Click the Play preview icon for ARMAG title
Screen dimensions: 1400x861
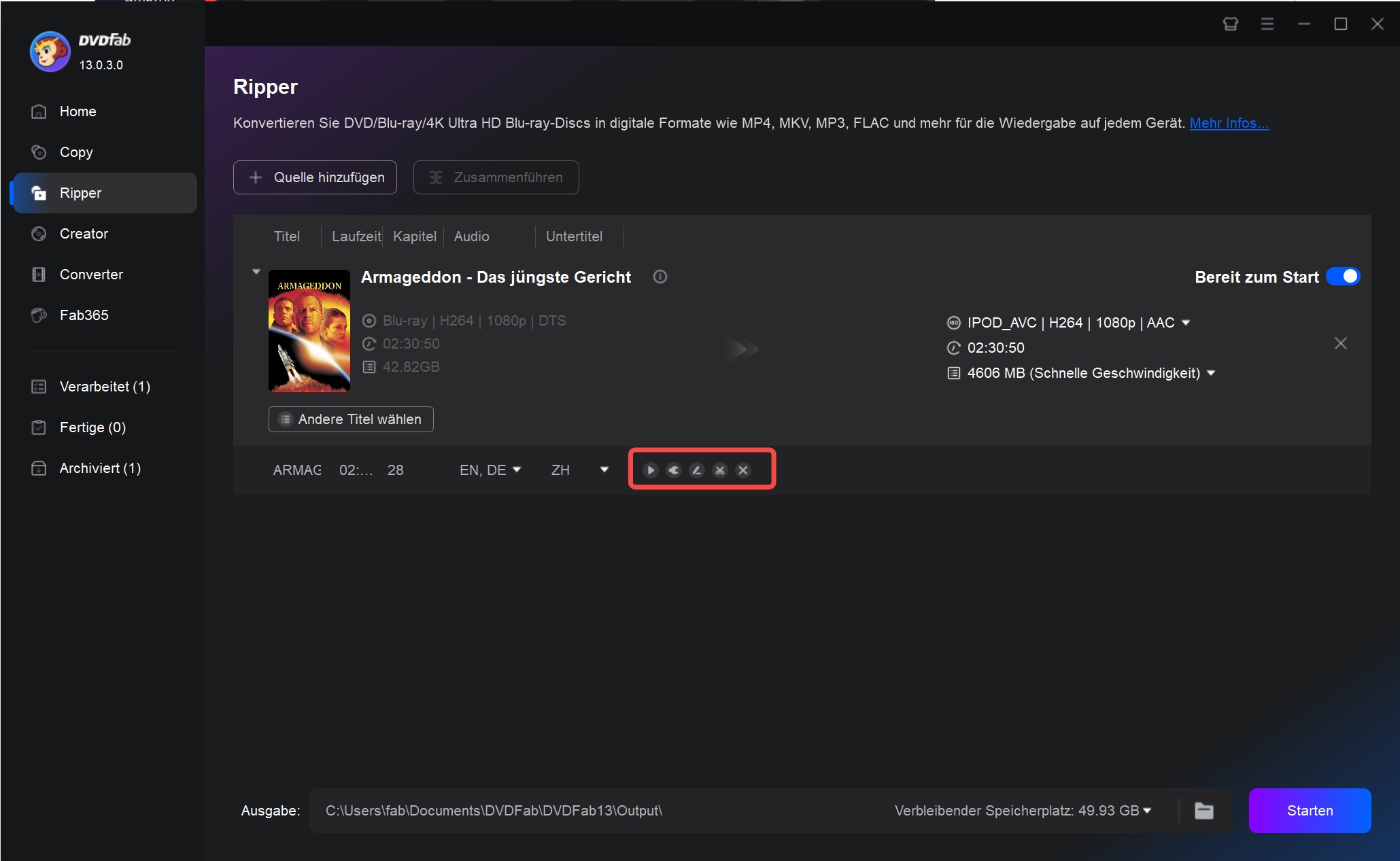pos(651,470)
